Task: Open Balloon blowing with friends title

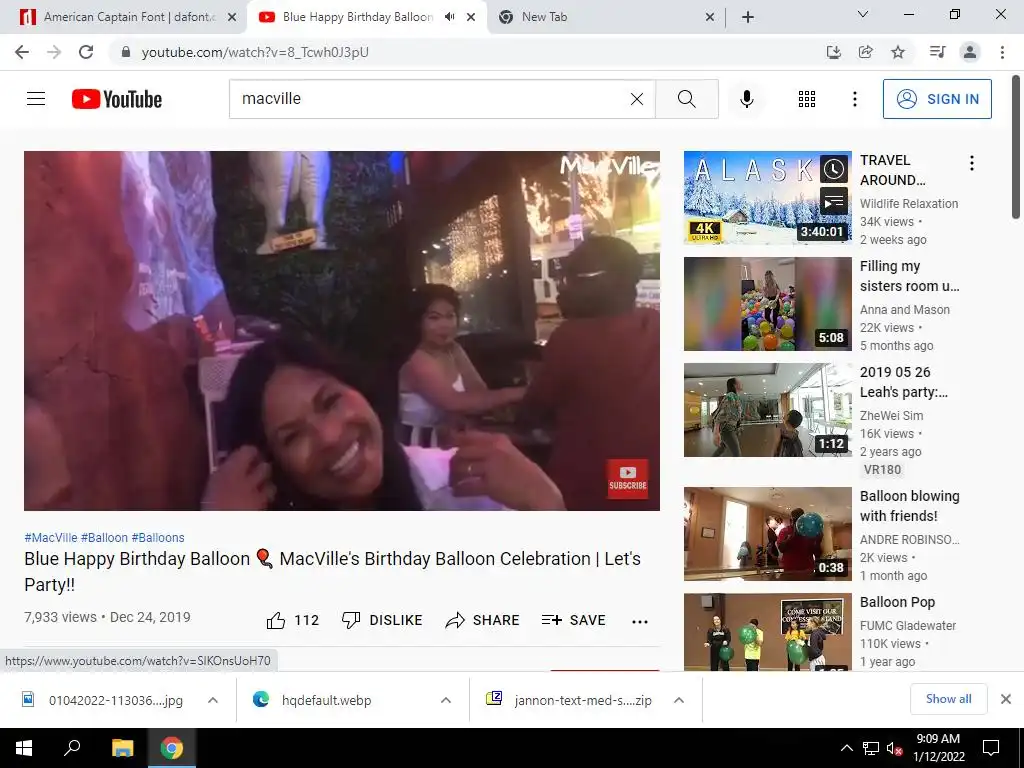Action: pos(910,506)
